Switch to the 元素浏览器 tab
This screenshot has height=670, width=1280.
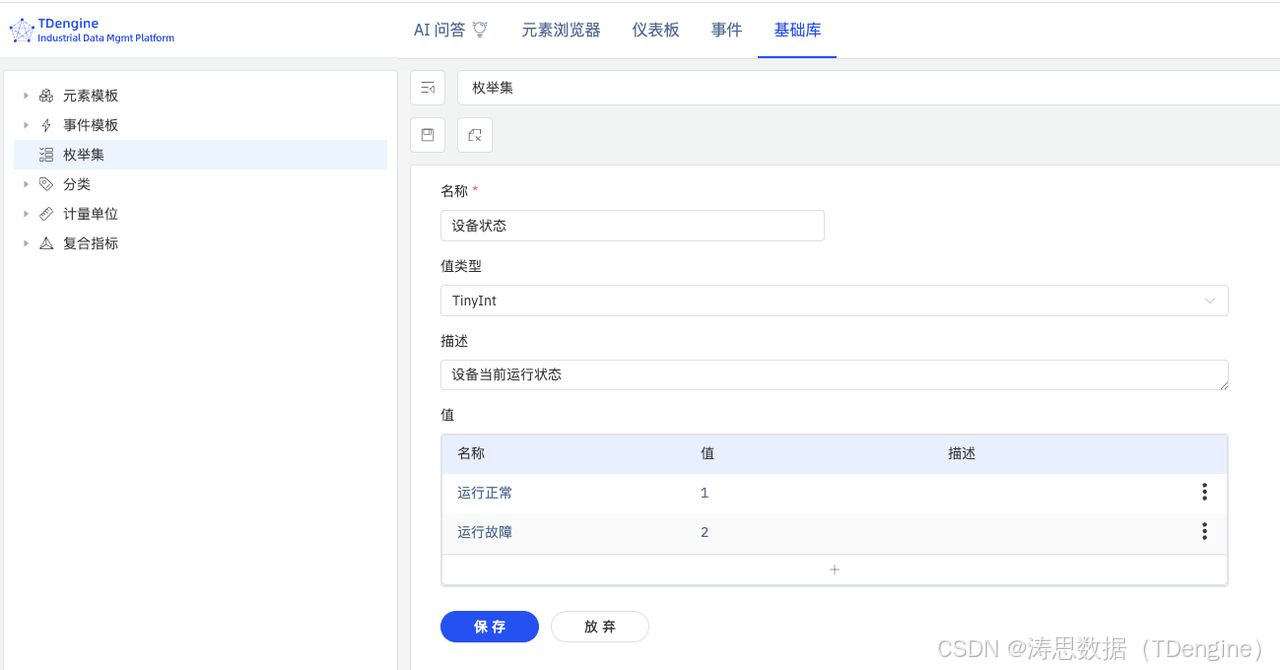click(x=561, y=30)
